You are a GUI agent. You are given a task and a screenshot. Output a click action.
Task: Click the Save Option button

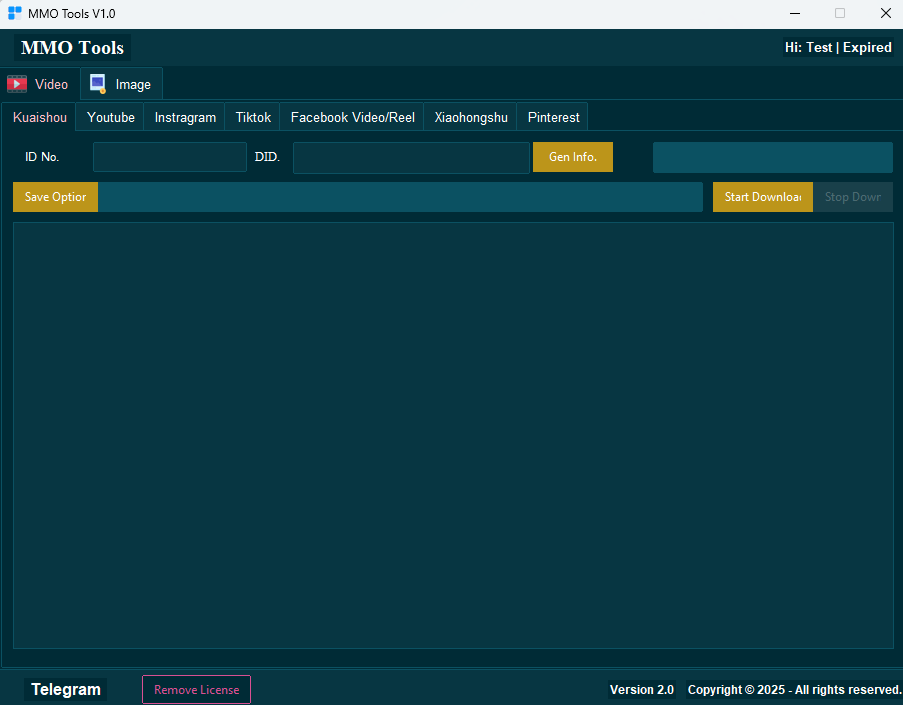click(x=55, y=197)
